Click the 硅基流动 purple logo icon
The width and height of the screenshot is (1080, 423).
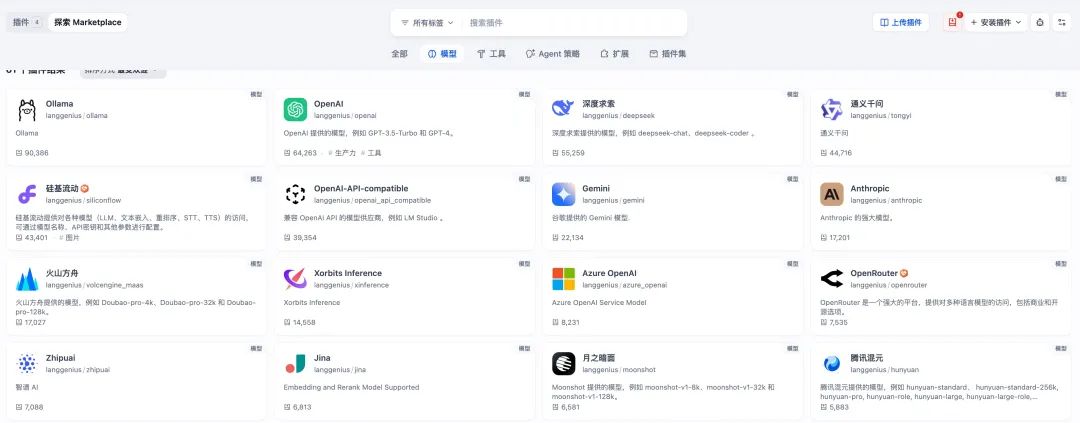pos(27,194)
